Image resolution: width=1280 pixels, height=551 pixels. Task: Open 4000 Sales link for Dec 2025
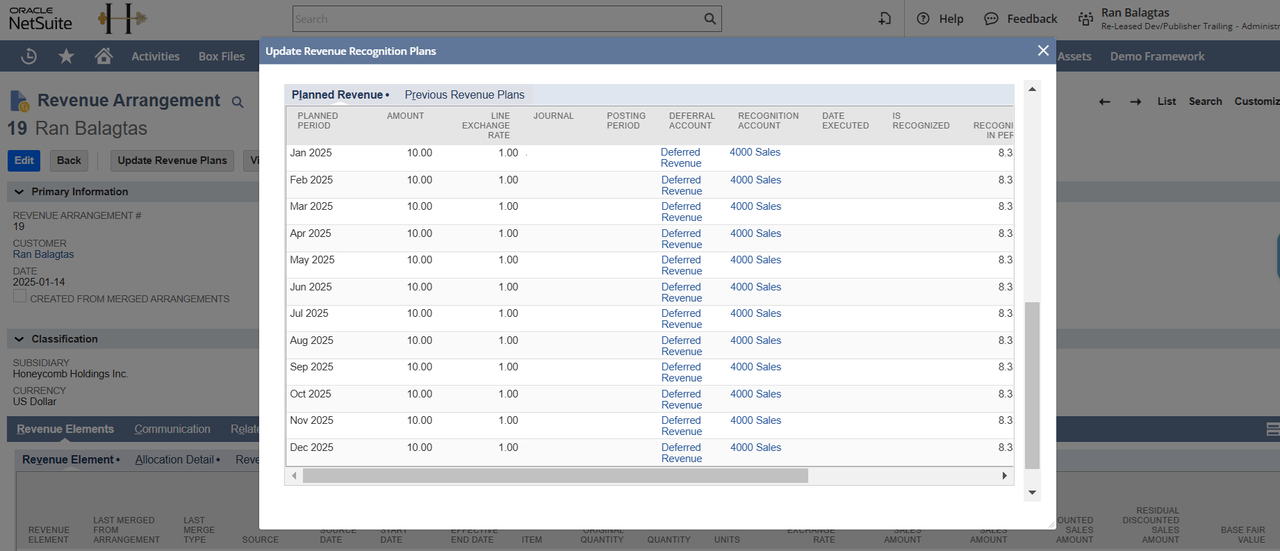pos(755,447)
